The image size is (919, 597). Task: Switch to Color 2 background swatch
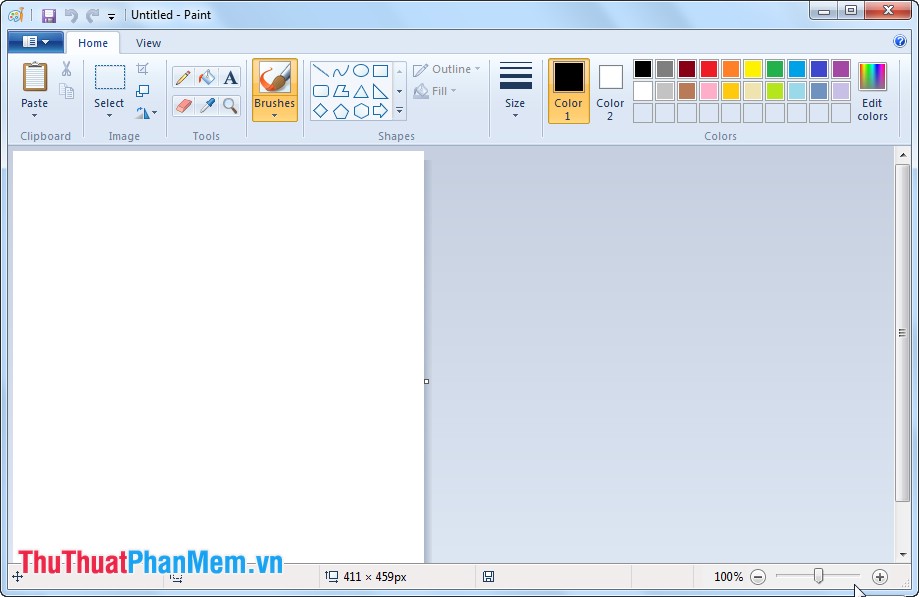[609, 90]
